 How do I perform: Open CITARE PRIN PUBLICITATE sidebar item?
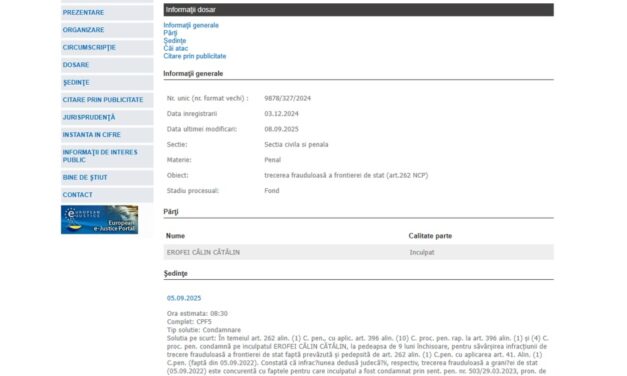pyautogui.click(x=107, y=100)
